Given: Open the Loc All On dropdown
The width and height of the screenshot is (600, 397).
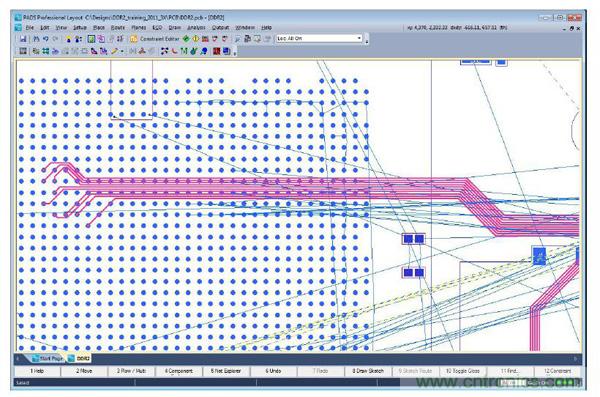Looking at the screenshot, I should (x=319, y=38).
